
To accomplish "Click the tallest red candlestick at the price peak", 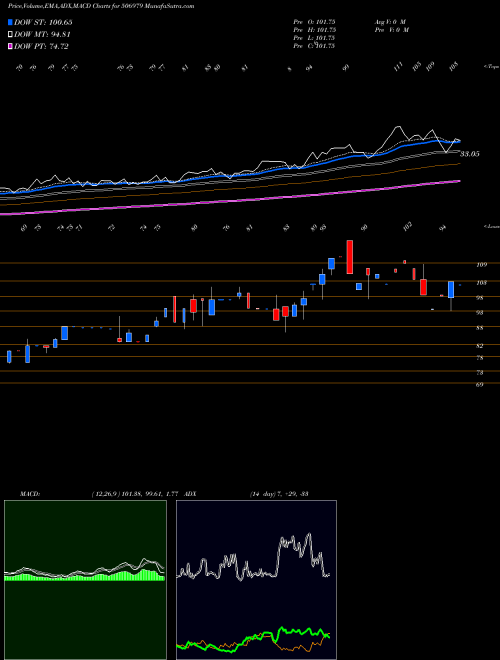I will (349, 257).
